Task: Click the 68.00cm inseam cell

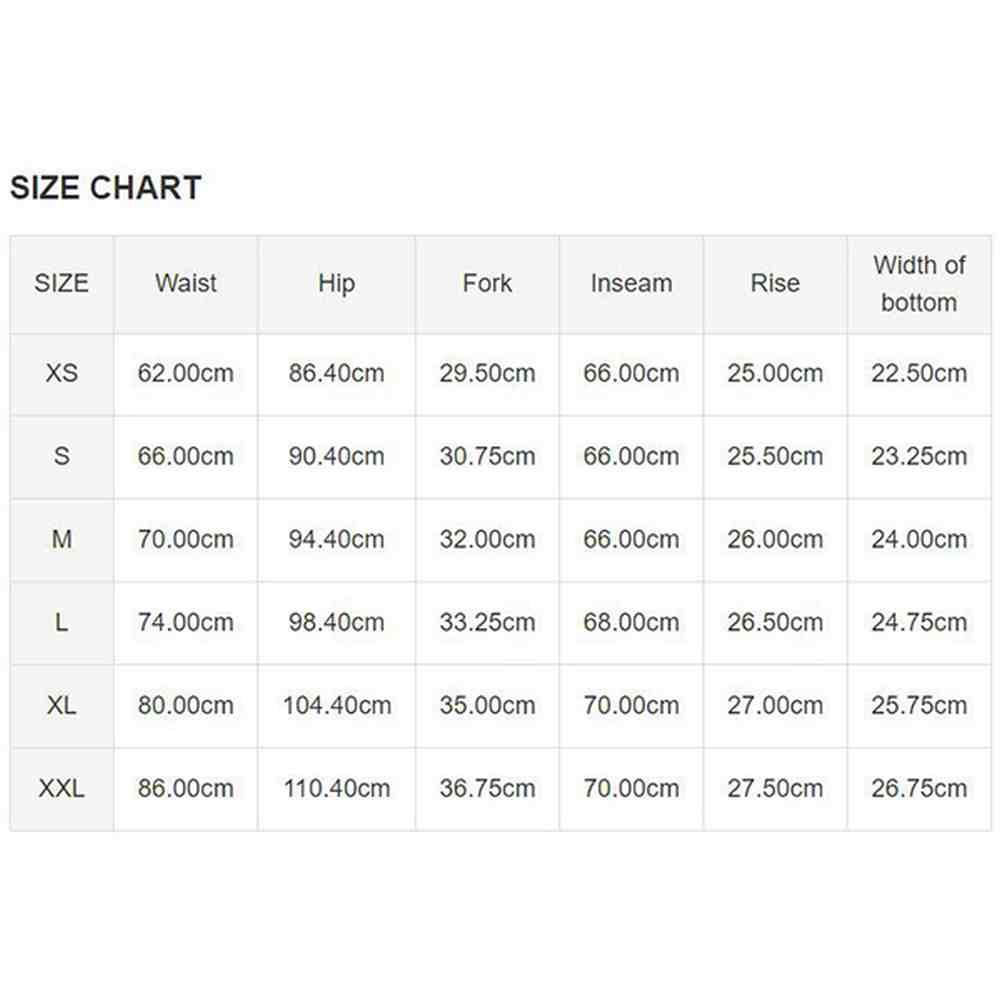Action: [631, 622]
